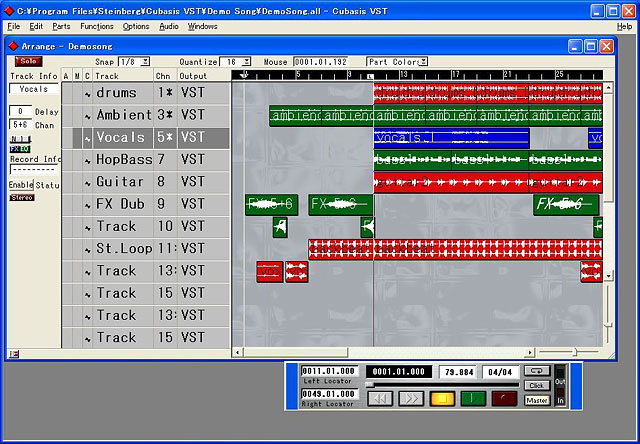Open the File menu
The image size is (640, 444).
13,27
